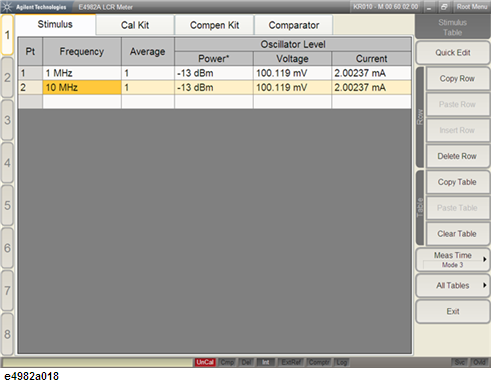Click the red UnCal status indicator
The width and height of the screenshot is (491, 382).
point(205,362)
